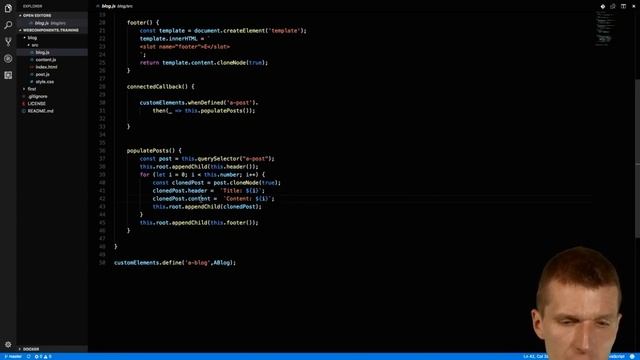Open the .gitignore file
Viewport: 640px width, 360px height.
click(x=52, y=96)
